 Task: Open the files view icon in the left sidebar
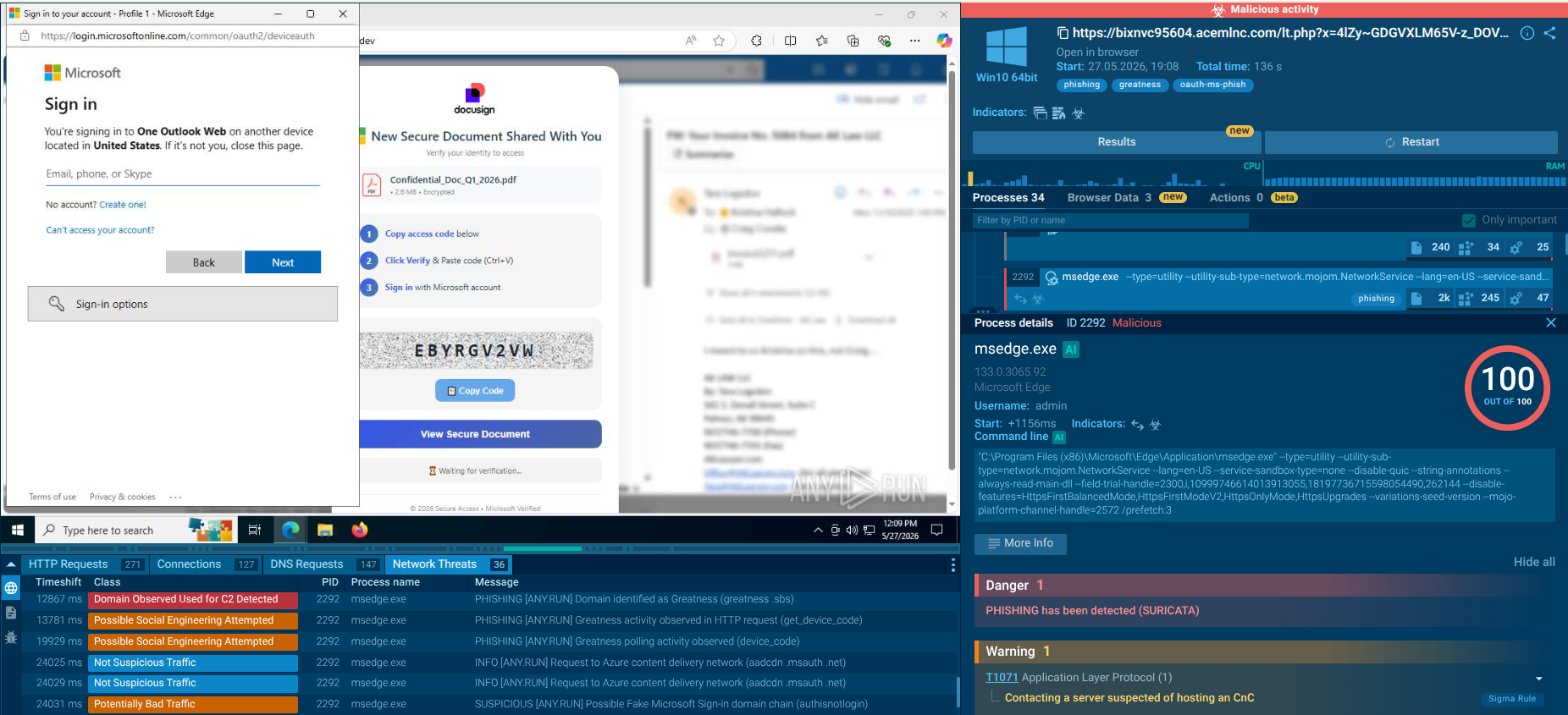(11, 613)
